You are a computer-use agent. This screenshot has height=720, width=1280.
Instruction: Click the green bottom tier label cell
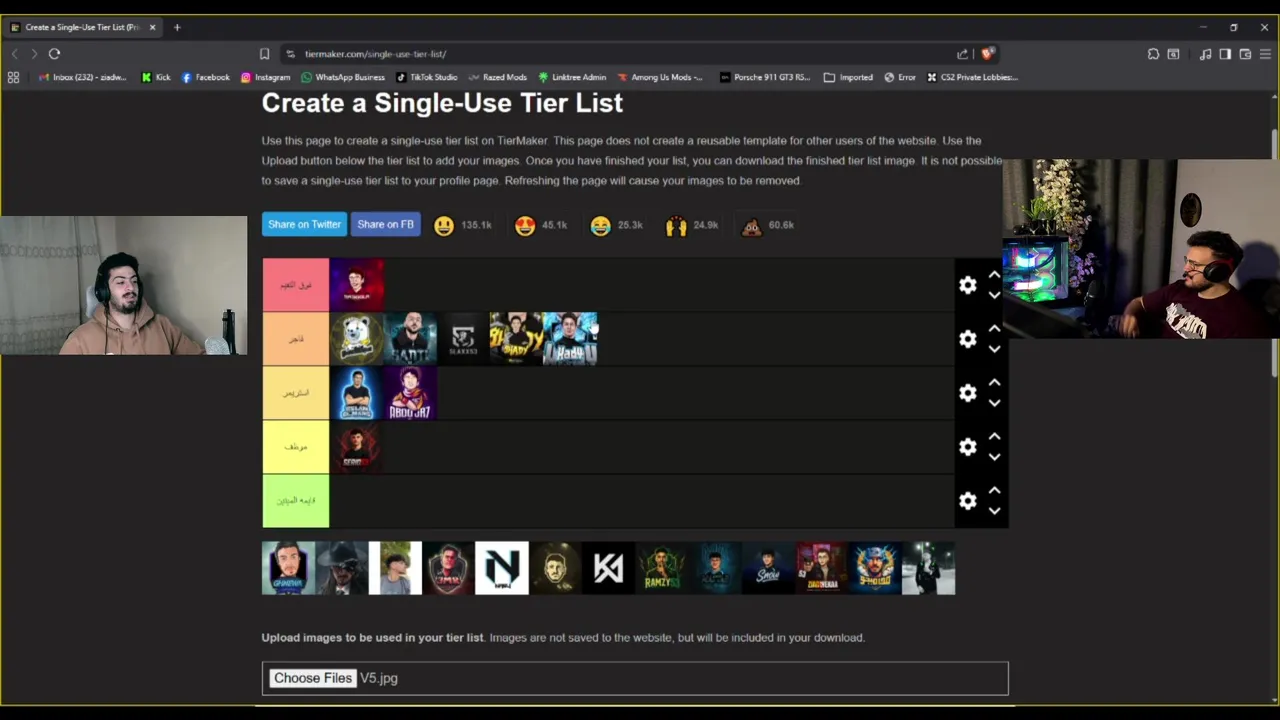click(296, 501)
